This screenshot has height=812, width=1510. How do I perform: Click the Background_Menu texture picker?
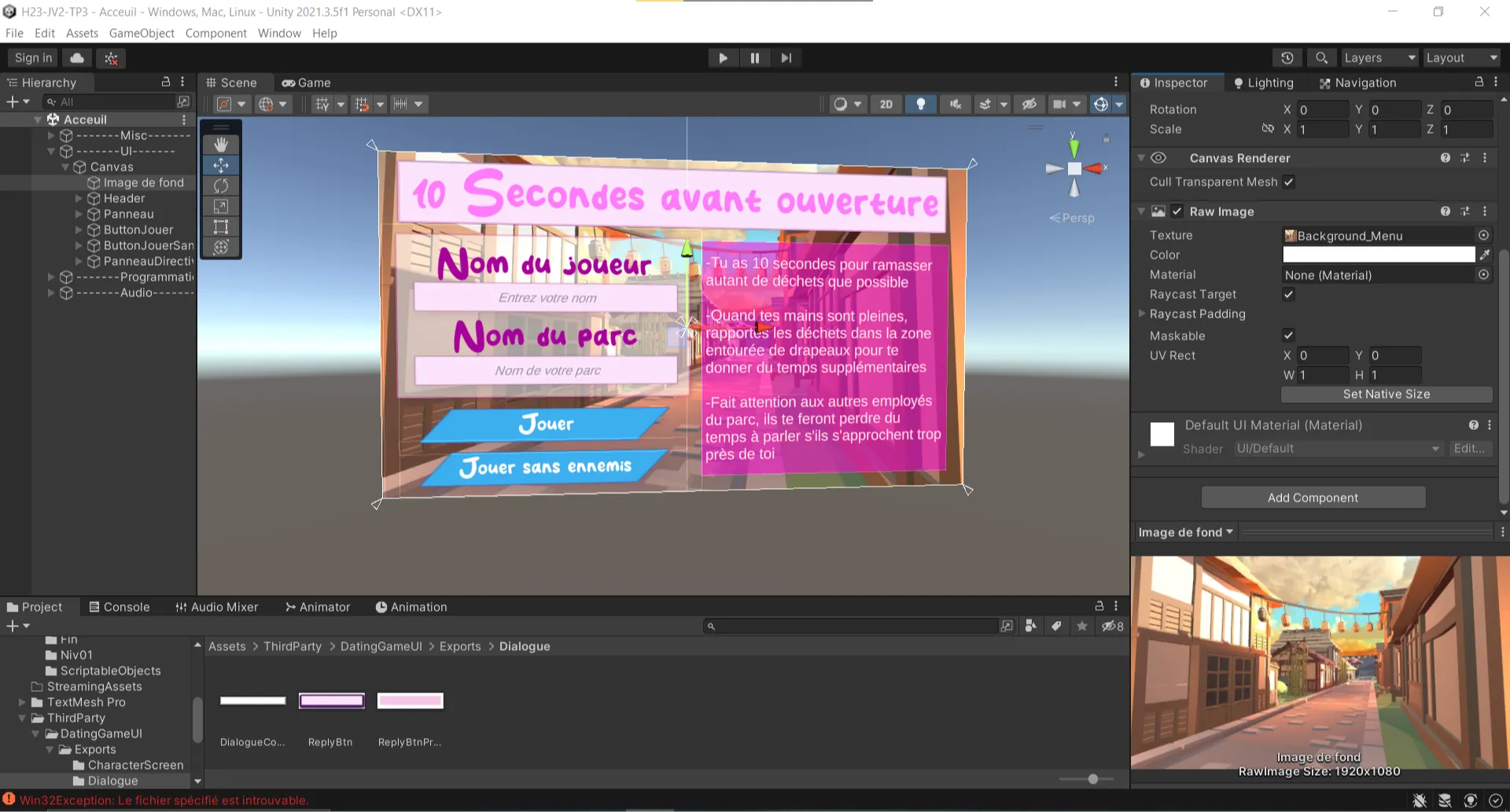pyautogui.click(x=1484, y=235)
